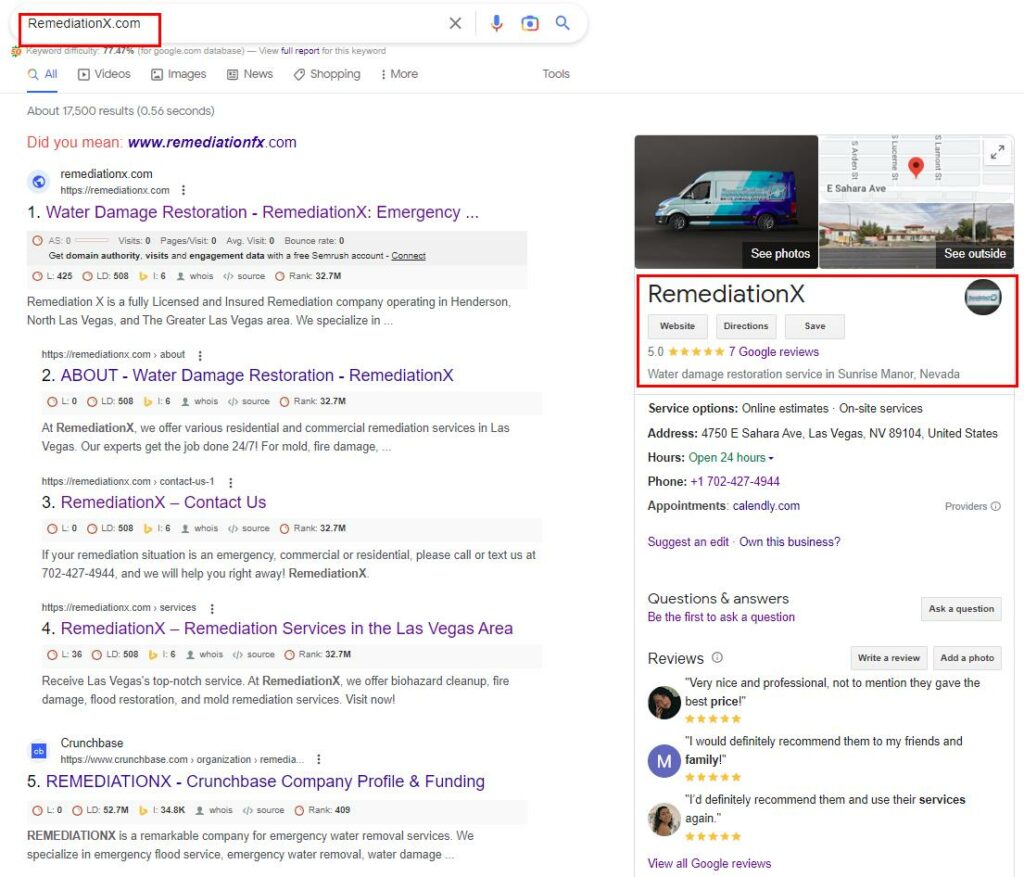Click Own this business? link
Screen dimensions: 1024x877
790,542
